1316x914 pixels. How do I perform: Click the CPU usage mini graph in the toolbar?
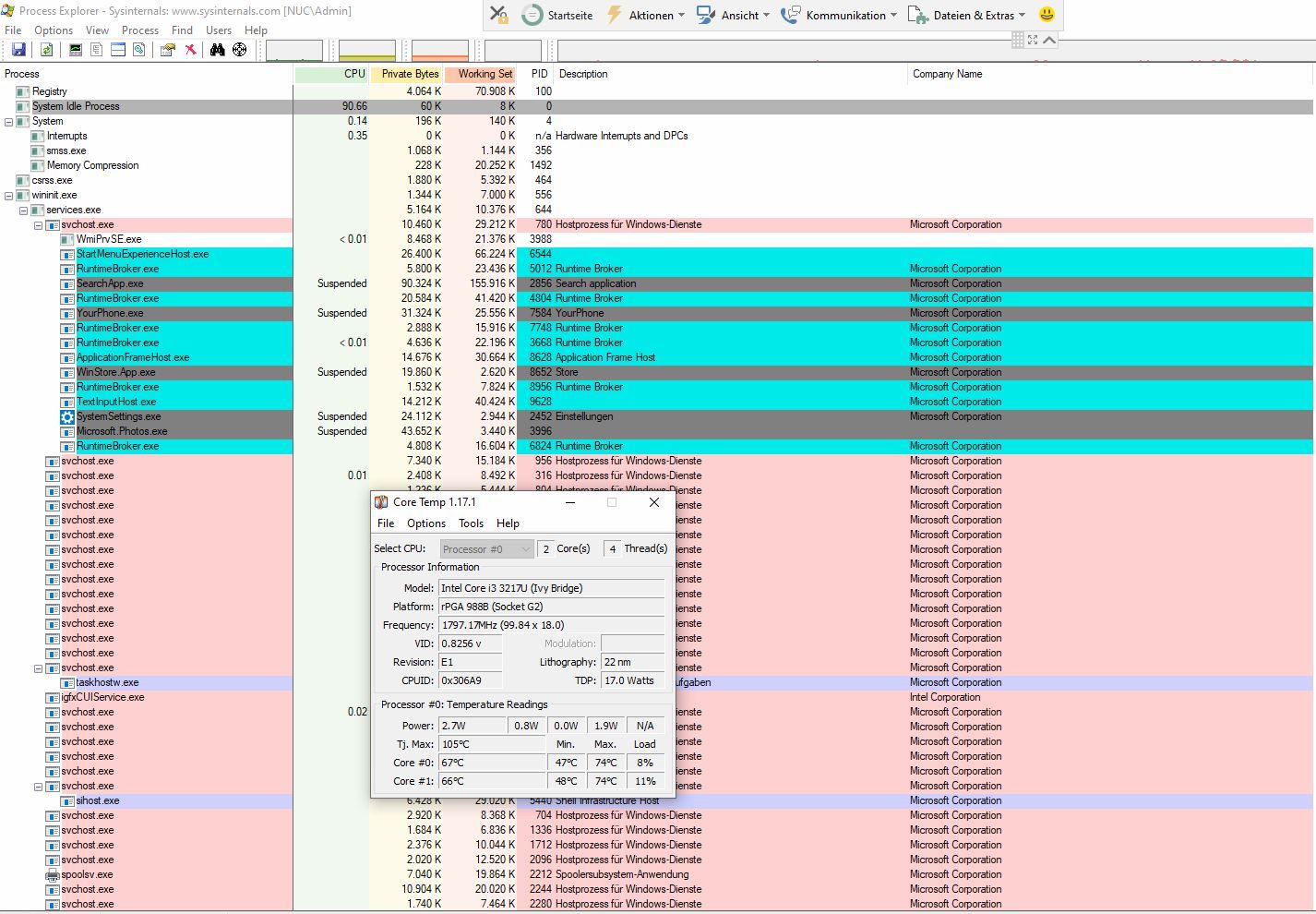pyautogui.click(x=294, y=50)
